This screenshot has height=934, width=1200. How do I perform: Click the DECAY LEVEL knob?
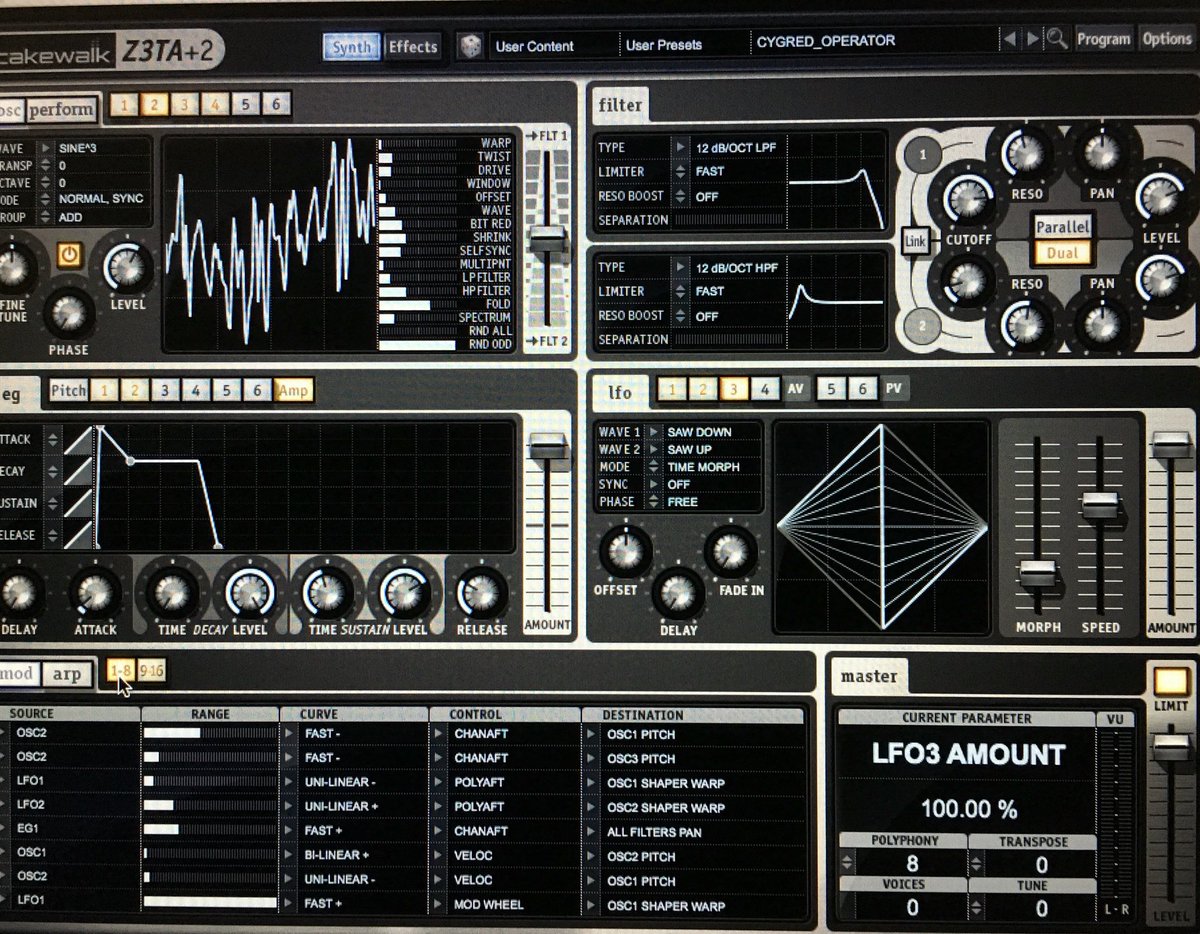[x=250, y=593]
